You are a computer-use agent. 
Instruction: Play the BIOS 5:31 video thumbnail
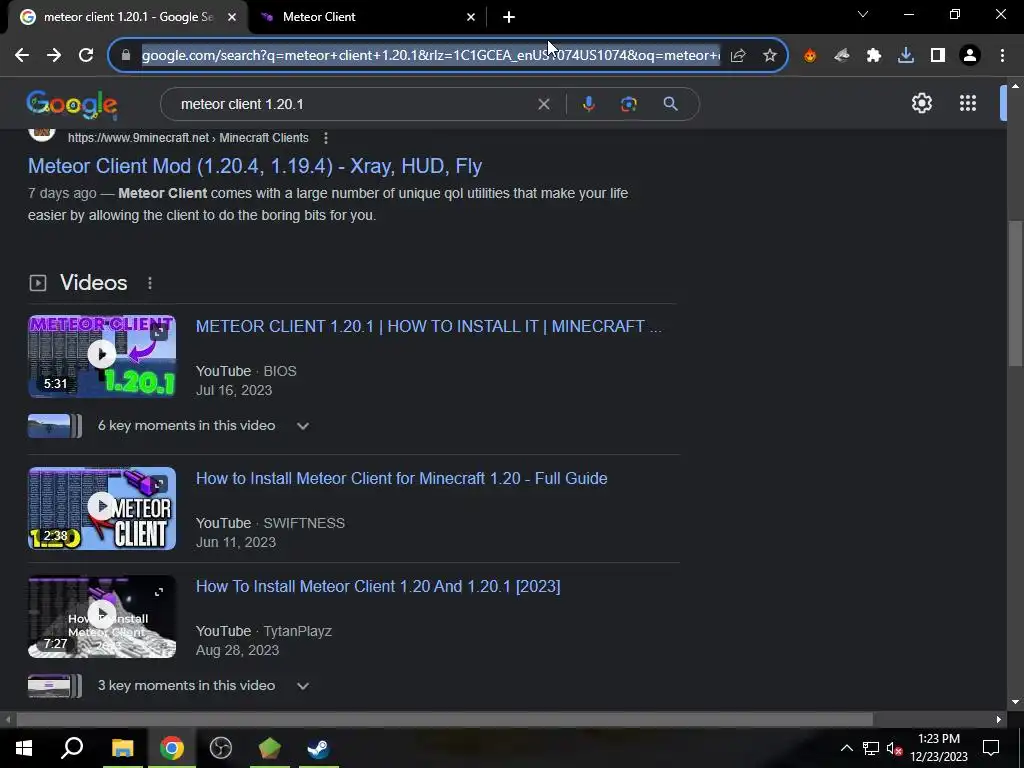[x=102, y=357]
